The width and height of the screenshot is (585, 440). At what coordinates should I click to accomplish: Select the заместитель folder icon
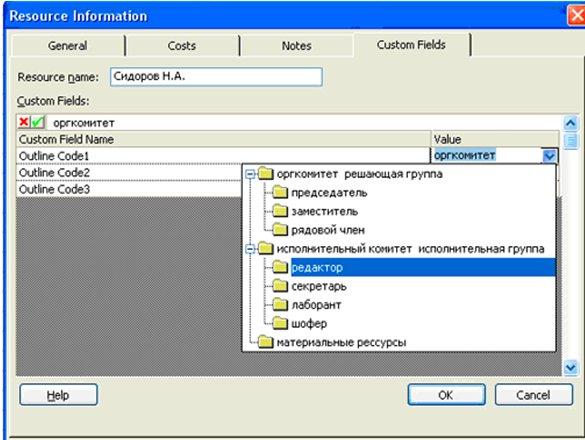click(x=280, y=211)
